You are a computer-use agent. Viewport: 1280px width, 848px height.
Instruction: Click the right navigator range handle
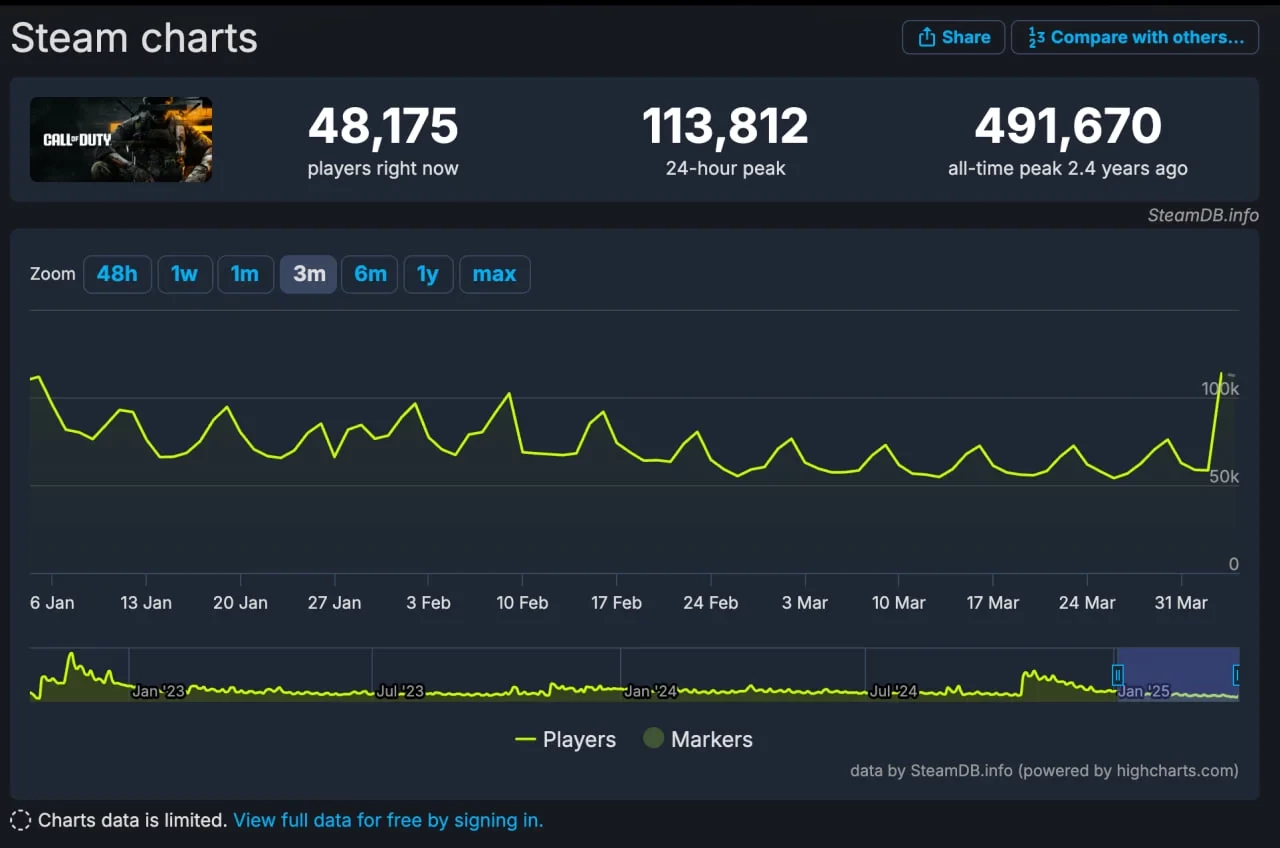pos(1237,675)
